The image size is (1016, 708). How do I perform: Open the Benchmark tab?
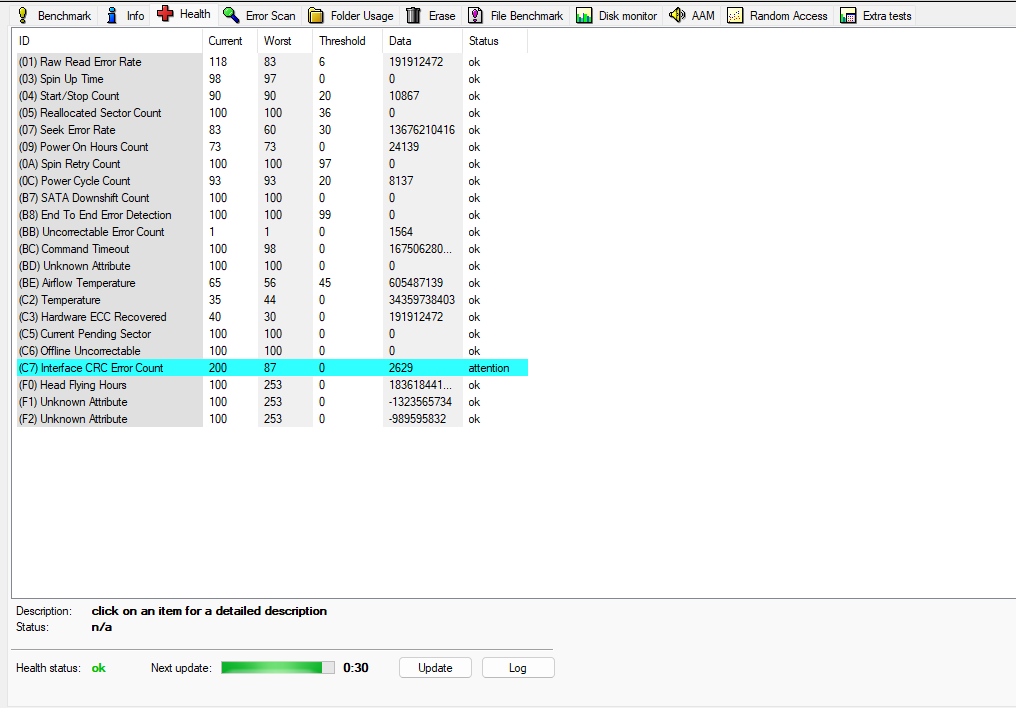[x=54, y=16]
